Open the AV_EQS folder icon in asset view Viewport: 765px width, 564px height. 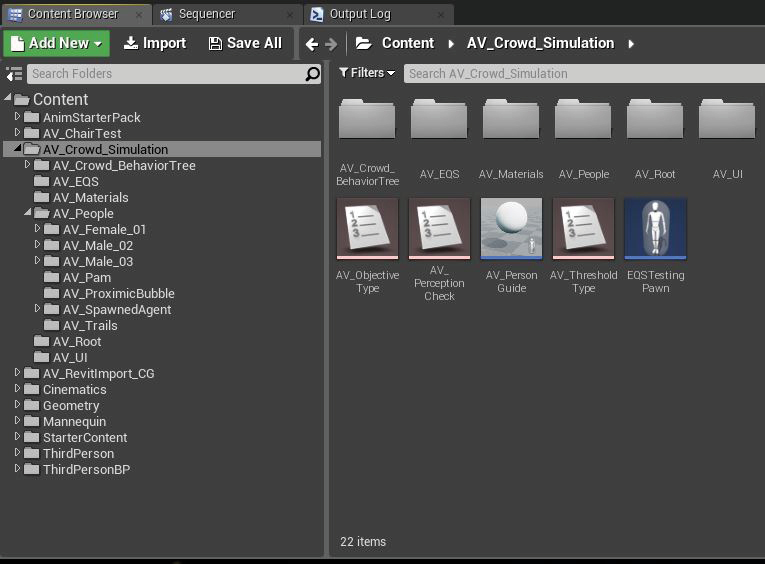[x=439, y=120]
